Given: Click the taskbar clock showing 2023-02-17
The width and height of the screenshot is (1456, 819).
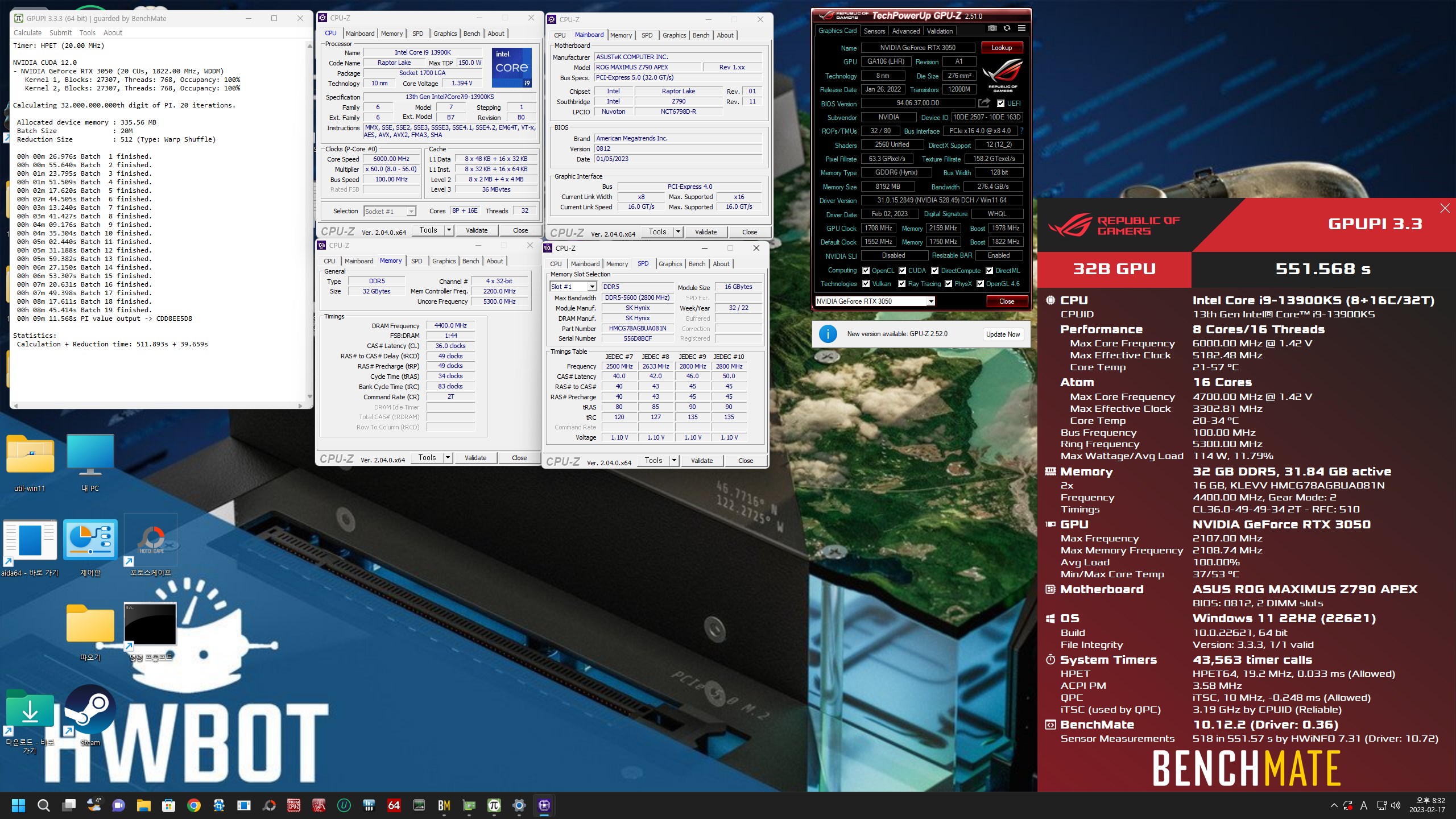Looking at the screenshot, I should point(1426,805).
